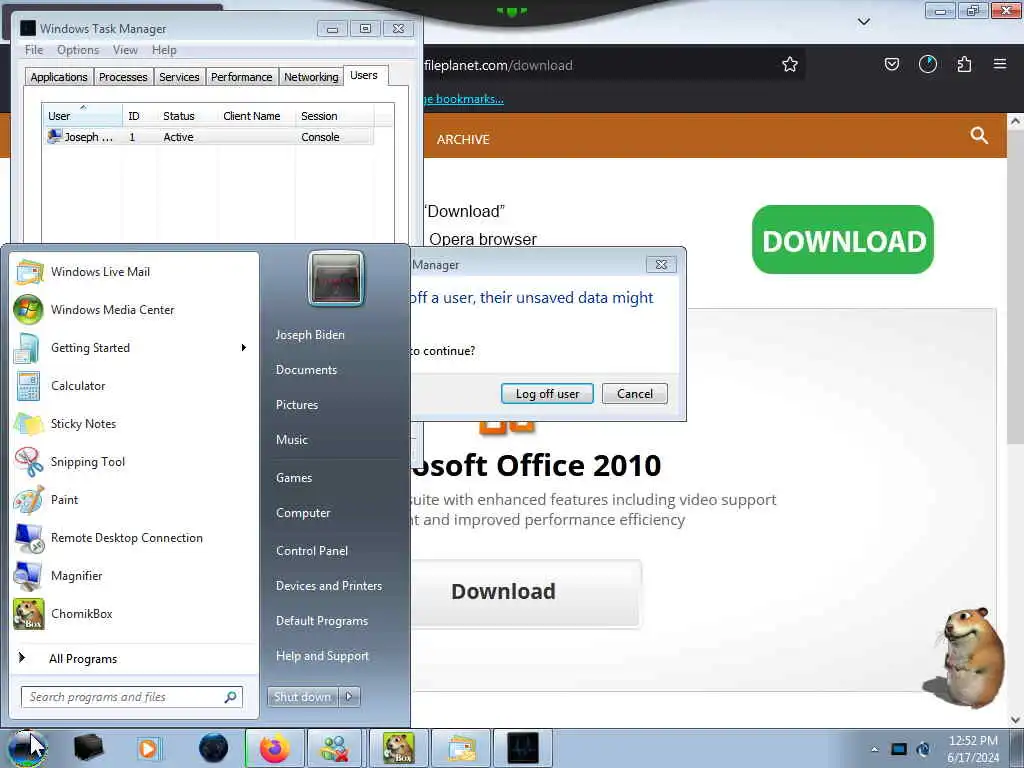The height and width of the screenshot is (768, 1024).
Task: Open the Pocket icon in Firefox toolbar
Action: [891, 64]
